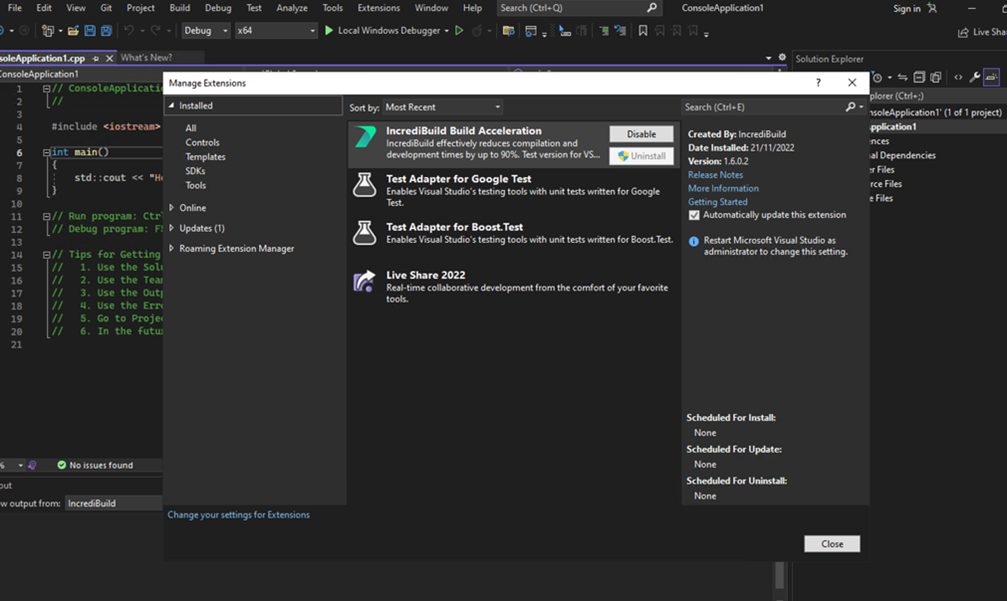Image resolution: width=1007 pixels, height=601 pixels.
Task: Toggle the pin icon on the code editor tab
Action: point(97,58)
